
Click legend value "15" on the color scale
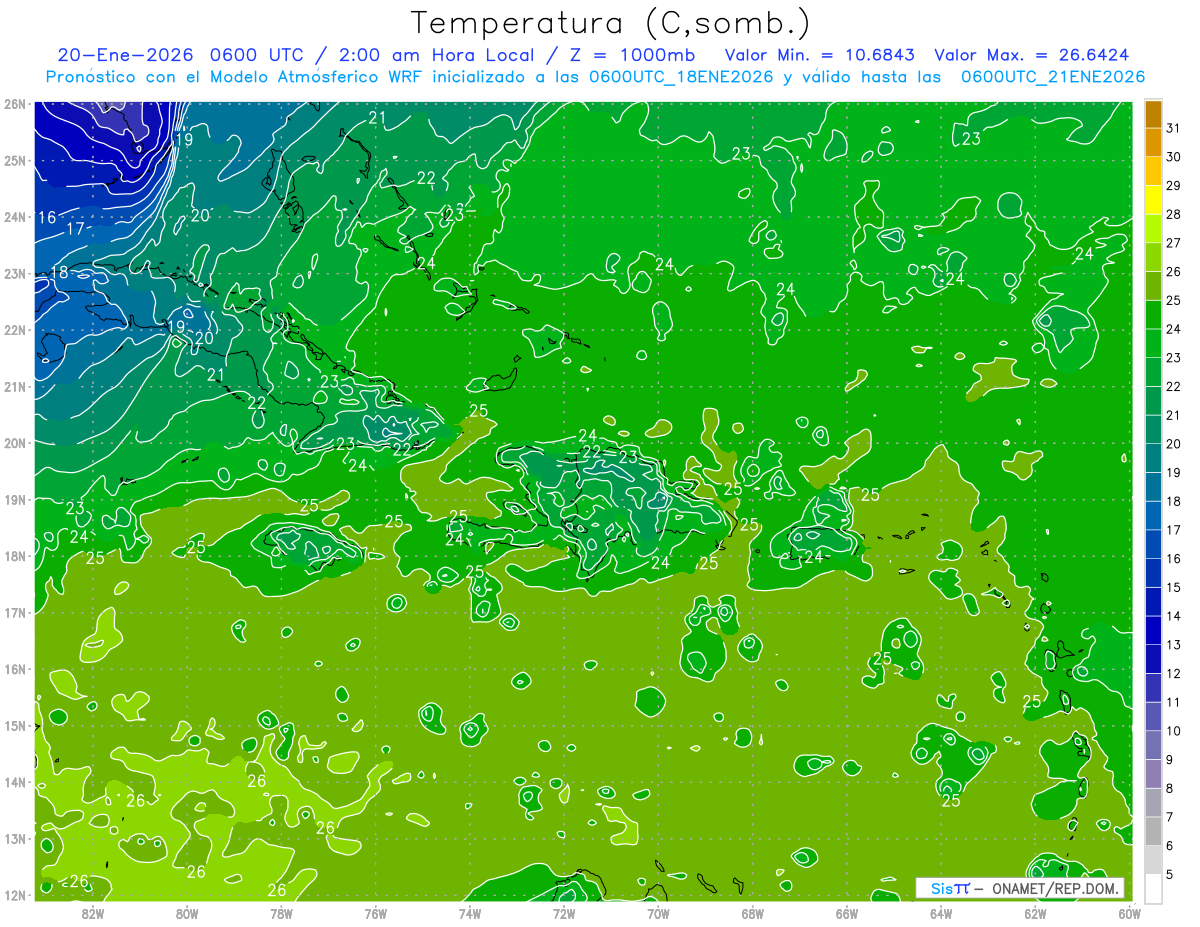point(1174,587)
